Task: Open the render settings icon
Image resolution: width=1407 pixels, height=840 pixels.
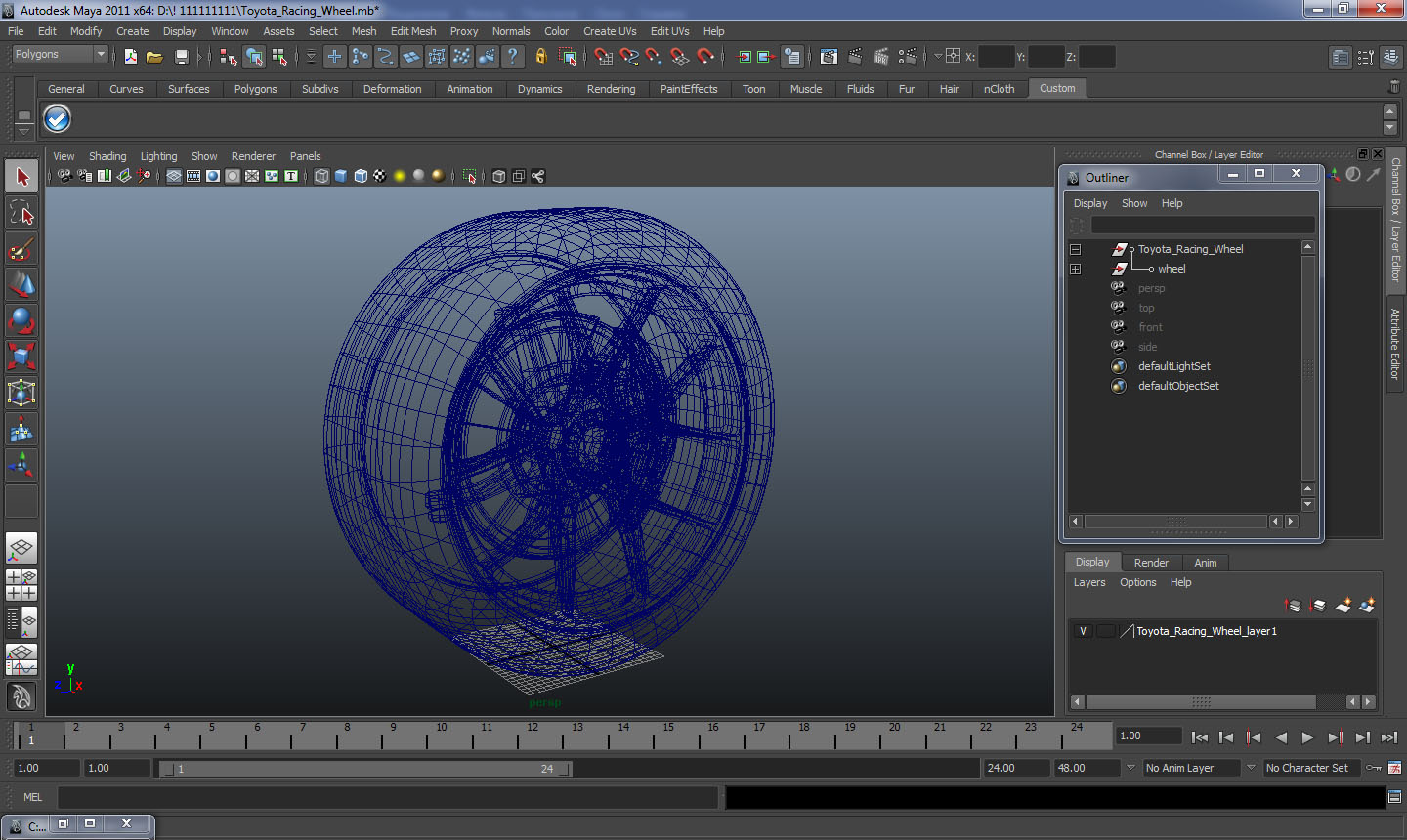Action: [908, 57]
